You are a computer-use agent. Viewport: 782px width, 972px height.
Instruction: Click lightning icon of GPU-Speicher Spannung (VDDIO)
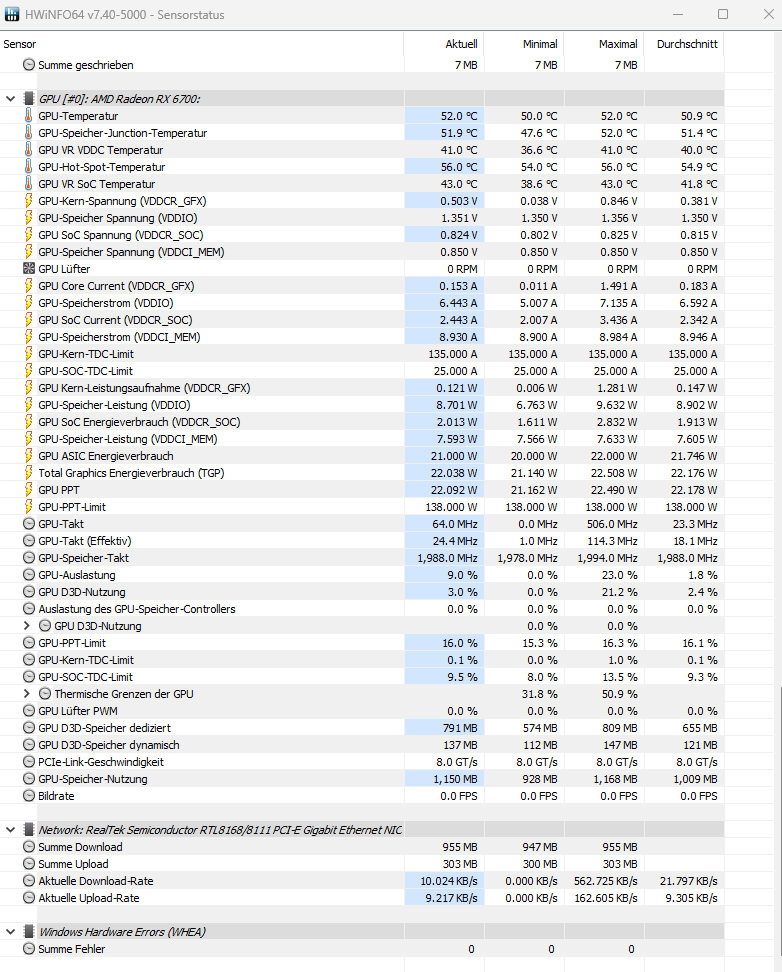pos(29,218)
